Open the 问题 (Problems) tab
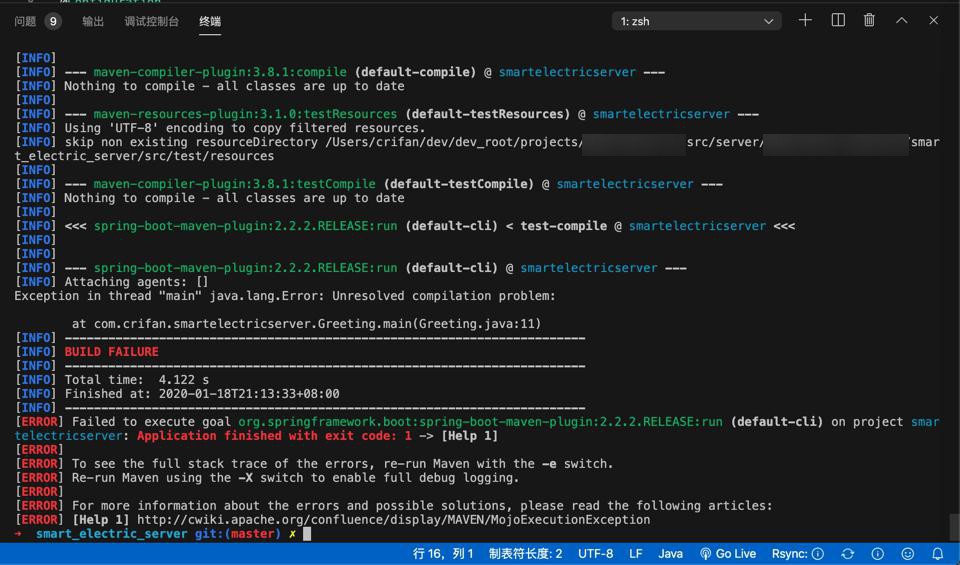The image size is (960, 565). coord(25,21)
